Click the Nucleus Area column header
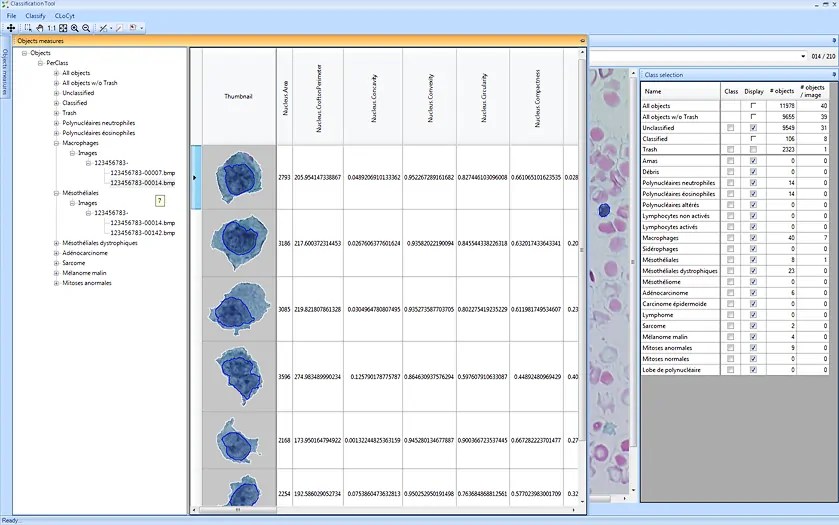Viewport: 839px width, 525px height. coord(285,97)
